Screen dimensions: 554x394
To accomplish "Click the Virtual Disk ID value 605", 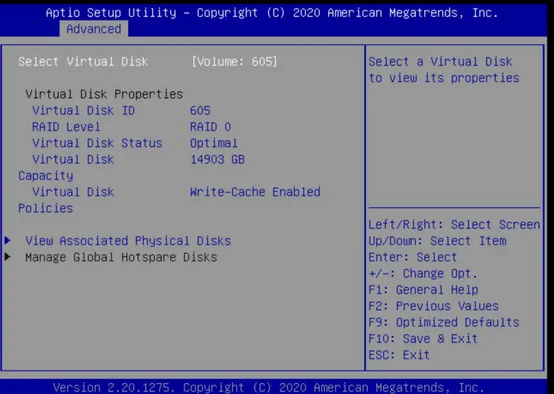I will (200, 111).
